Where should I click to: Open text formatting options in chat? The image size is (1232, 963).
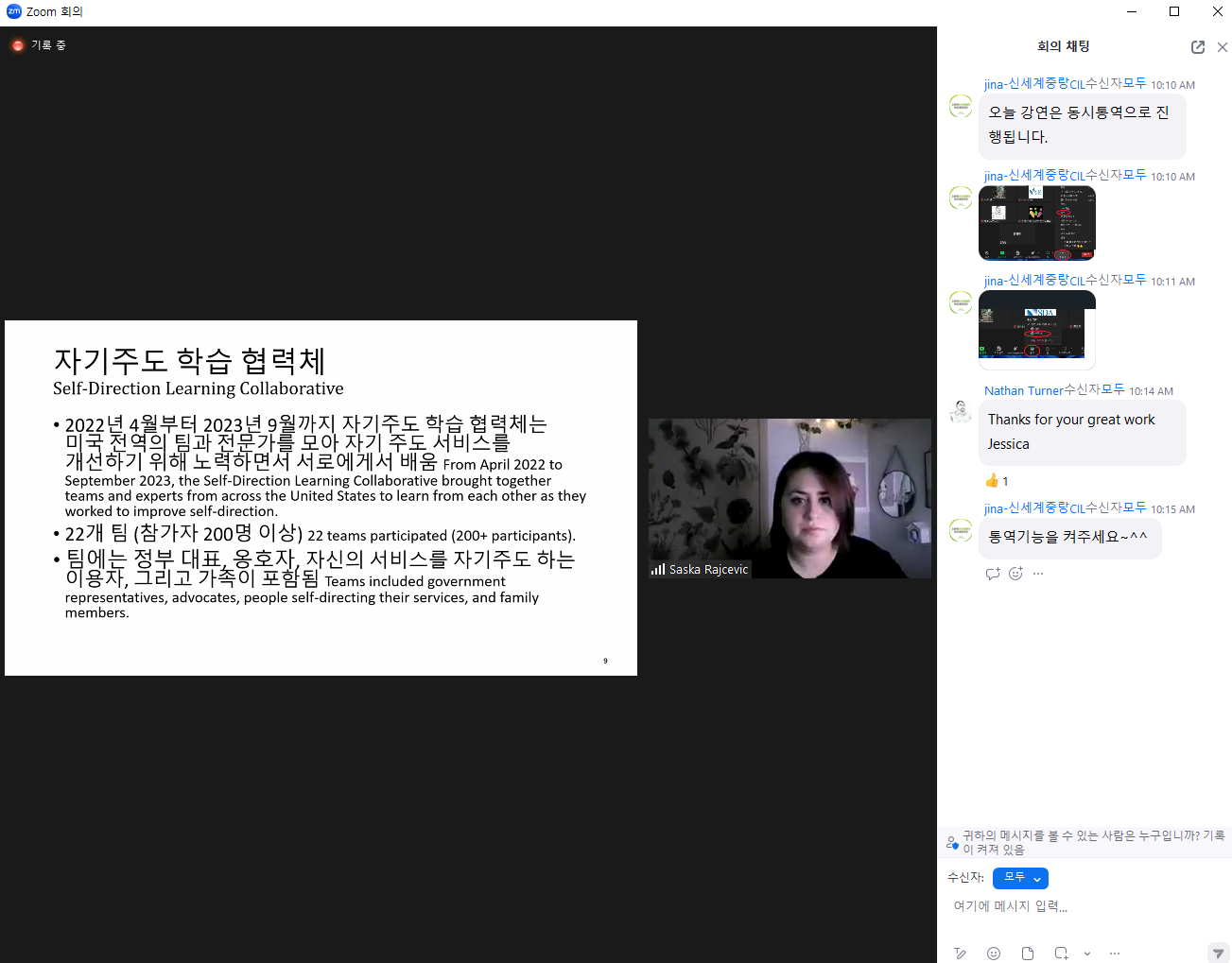coord(960,954)
